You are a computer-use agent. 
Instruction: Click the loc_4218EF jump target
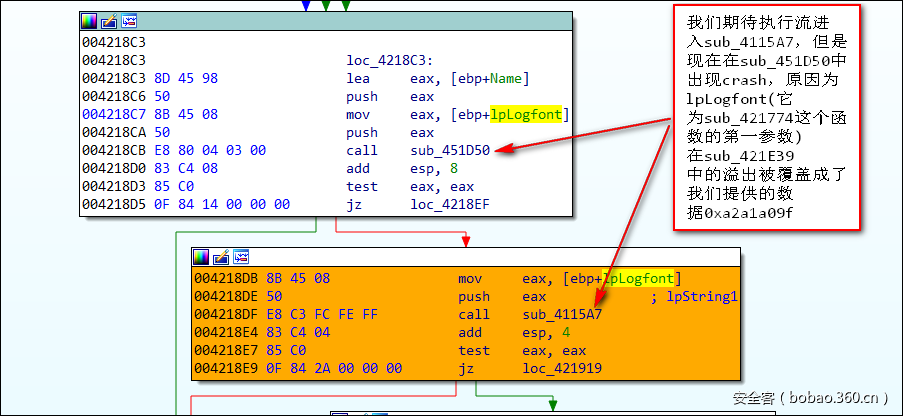coord(450,204)
